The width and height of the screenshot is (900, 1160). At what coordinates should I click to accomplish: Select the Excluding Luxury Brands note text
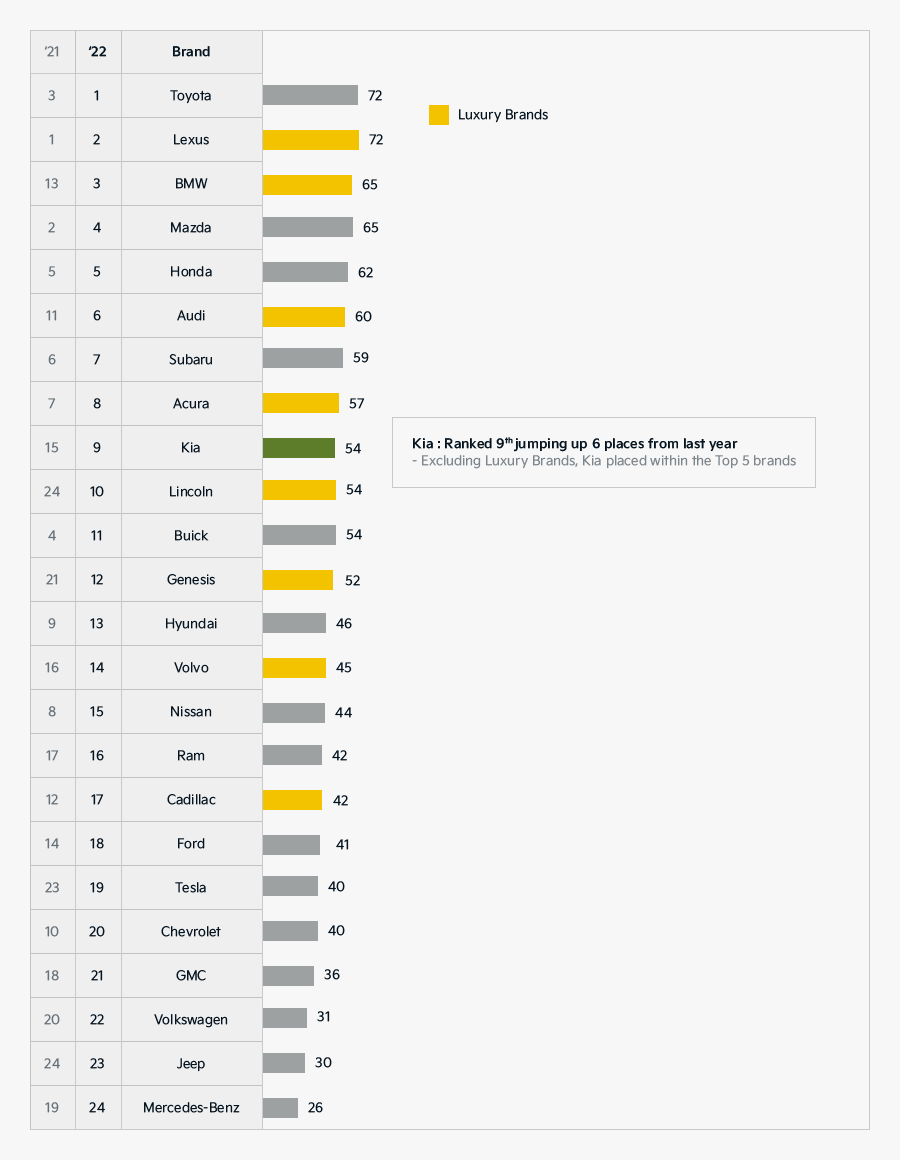click(x=604, y=461)
